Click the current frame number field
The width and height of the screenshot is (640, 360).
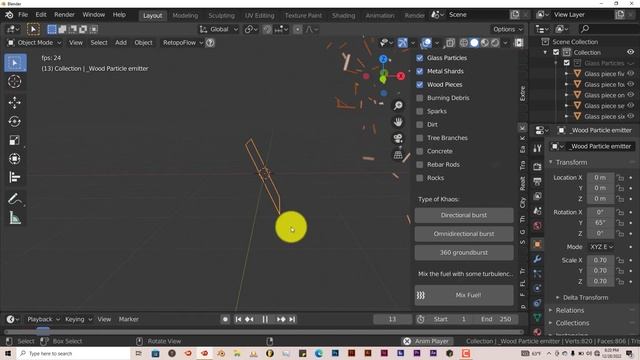pyautogui.click(x=392, y=319)
